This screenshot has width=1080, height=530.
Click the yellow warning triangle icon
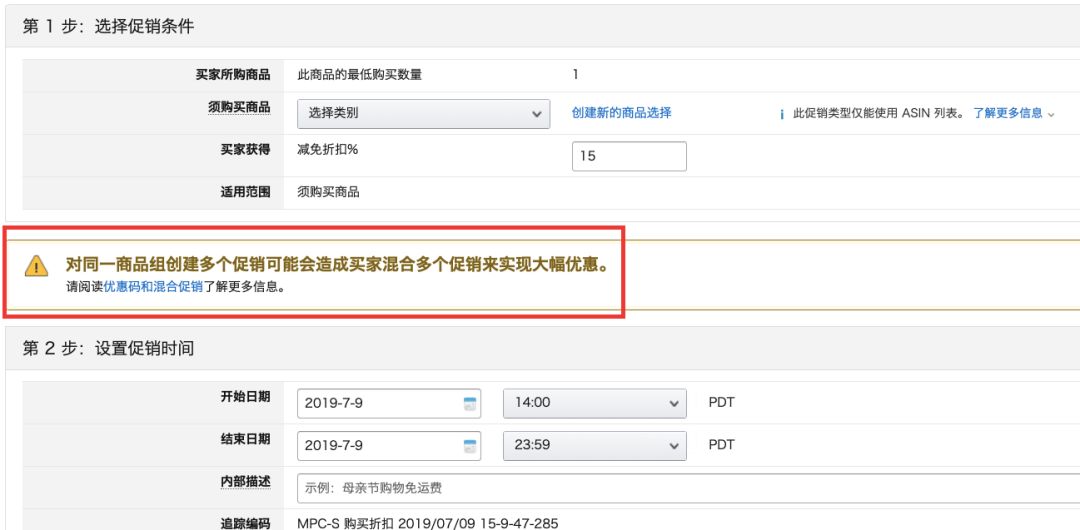[37, 266]
